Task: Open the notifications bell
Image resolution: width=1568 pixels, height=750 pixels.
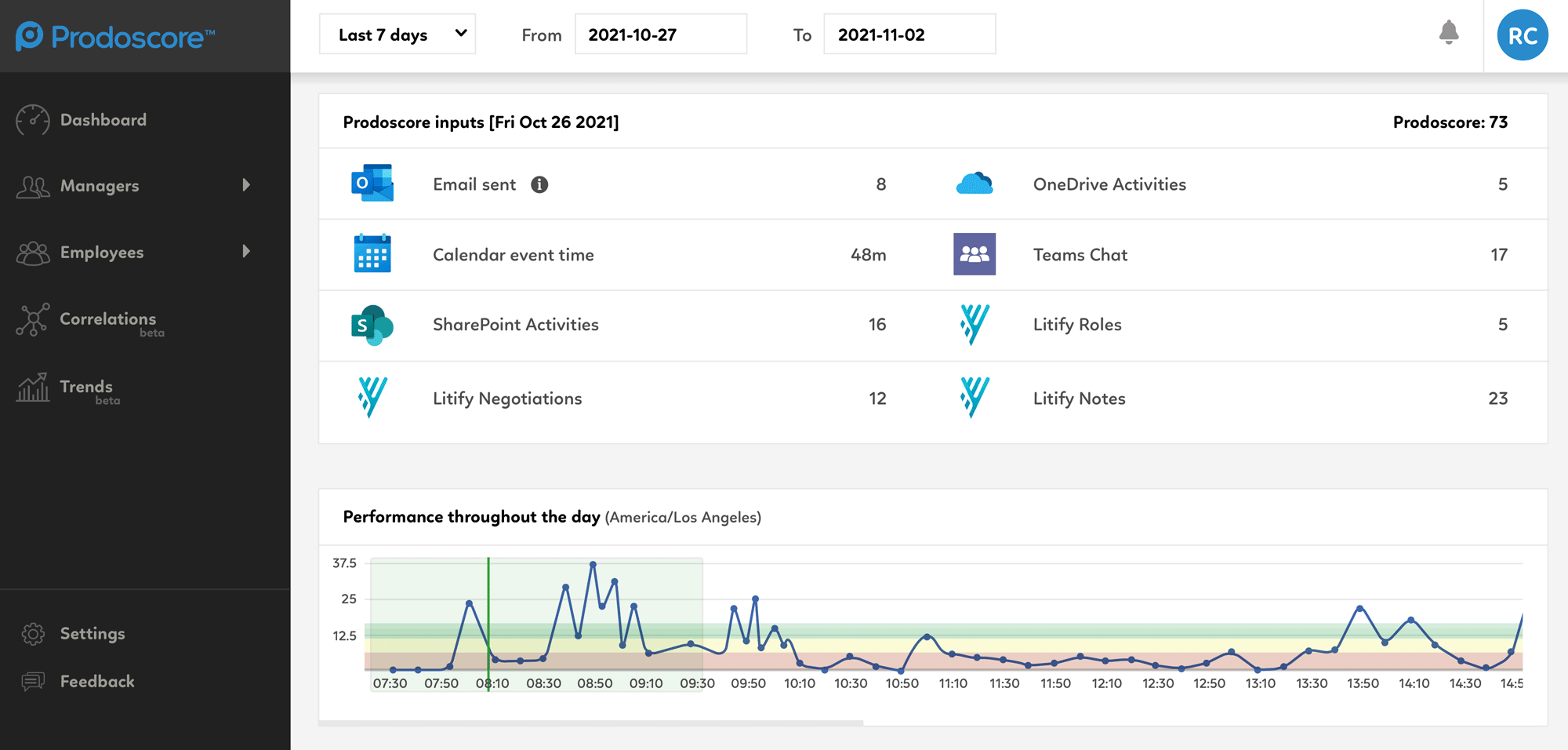Action: point(1449,33)
